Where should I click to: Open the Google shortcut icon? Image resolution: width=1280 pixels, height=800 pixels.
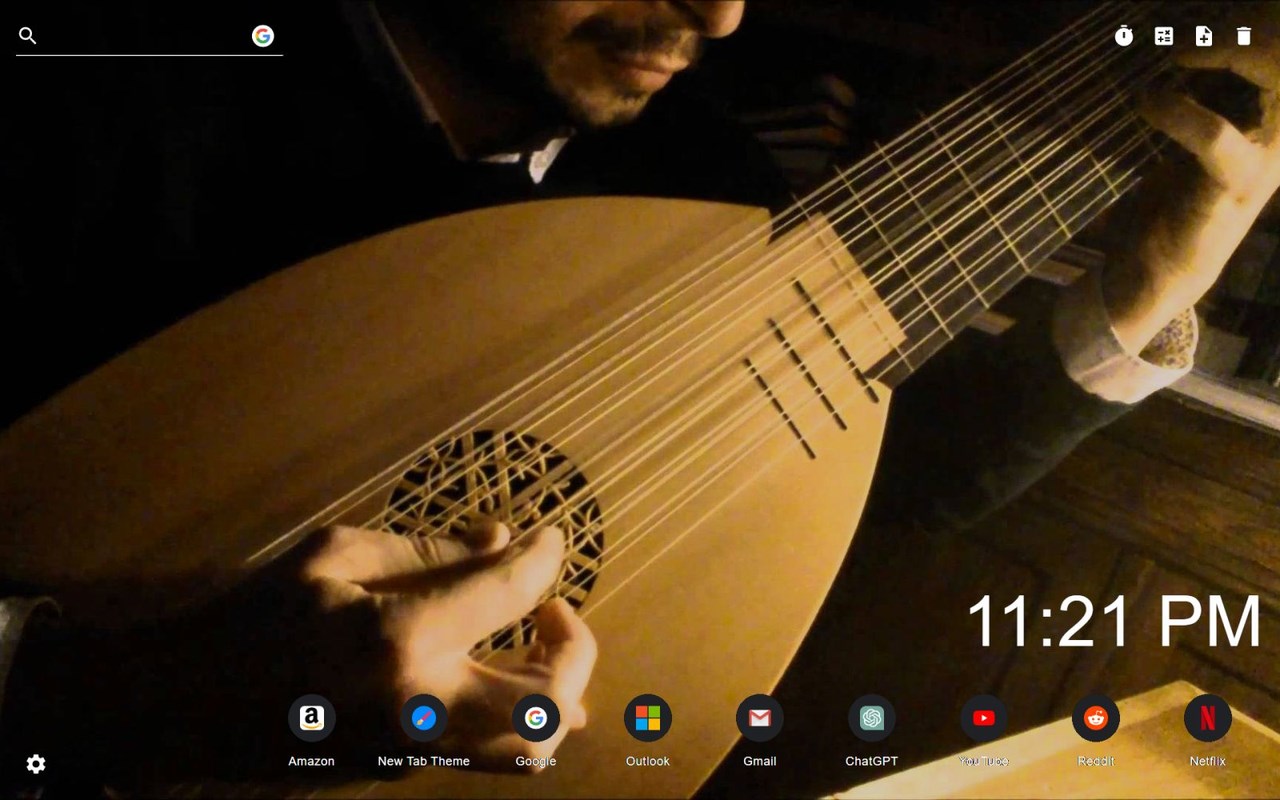click(x=536, y=718)
